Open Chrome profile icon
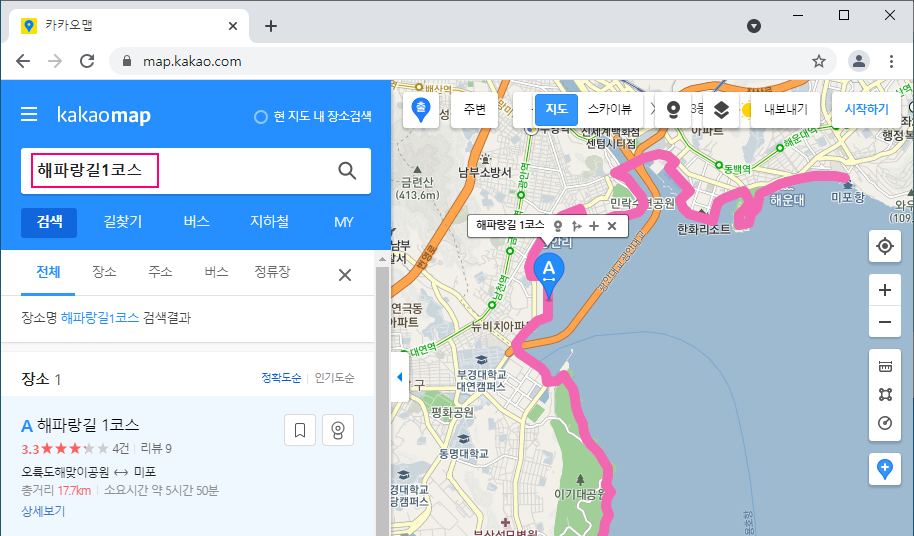This screenshot has width=914, height=536. click(x=859, y=61)
